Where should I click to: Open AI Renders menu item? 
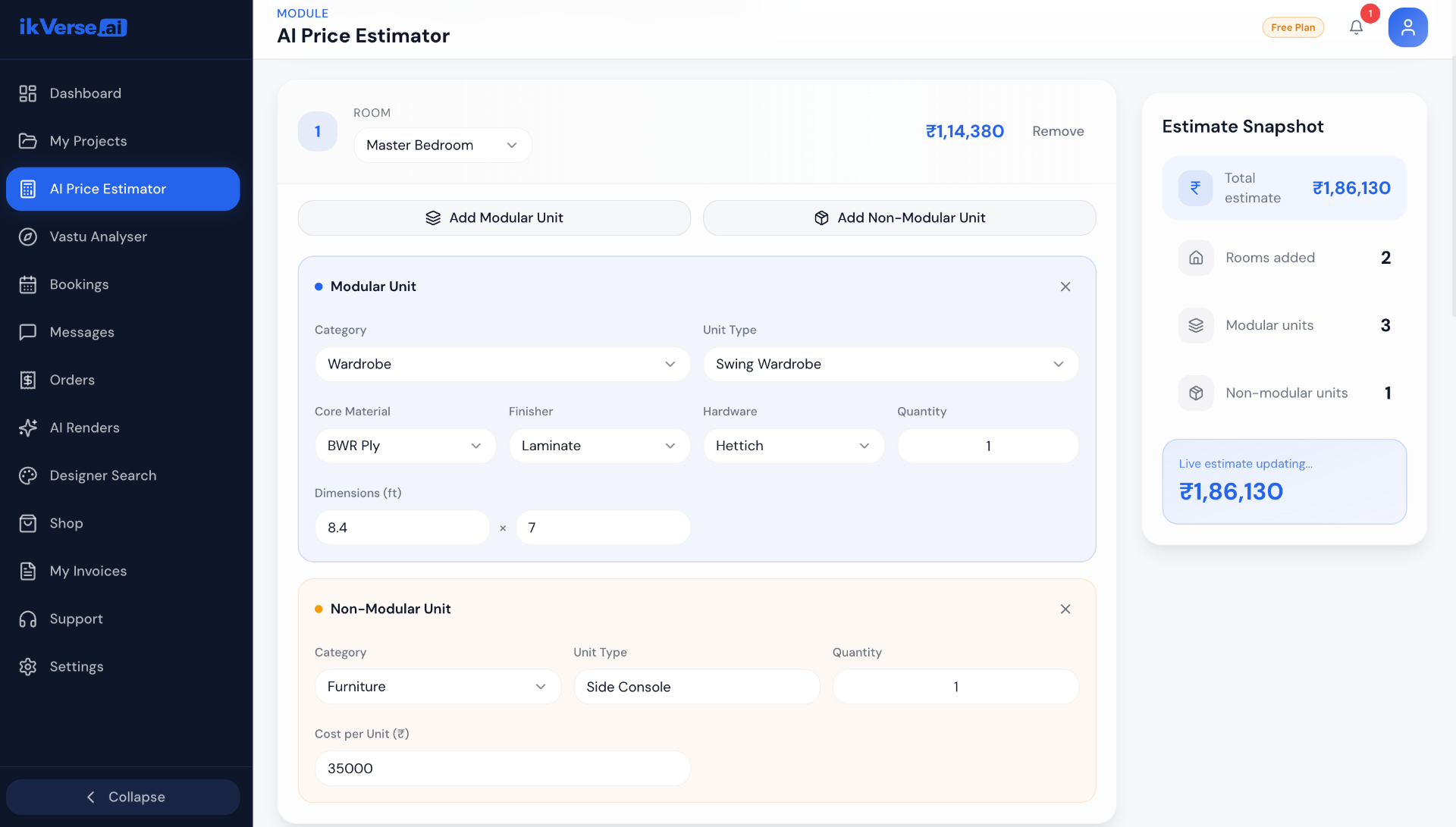click(x=123, y=428)
